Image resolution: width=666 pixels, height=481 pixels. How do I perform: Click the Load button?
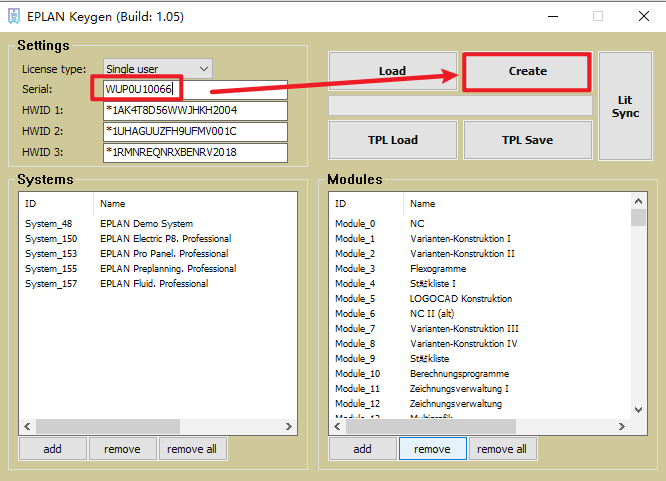(x=392, y=71)
